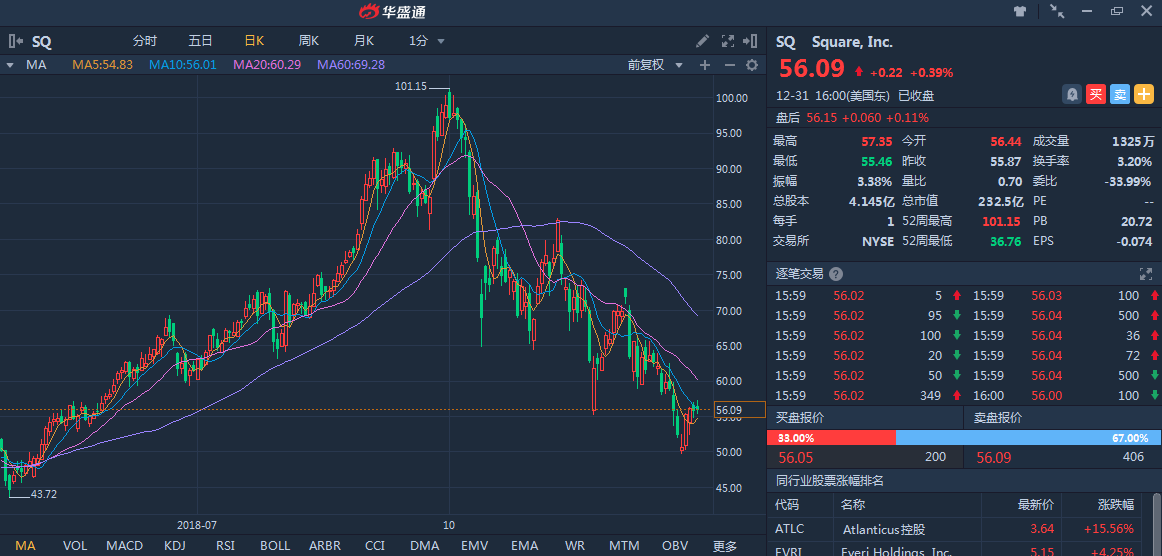Select the MTM indicator tab

[624, 546]
